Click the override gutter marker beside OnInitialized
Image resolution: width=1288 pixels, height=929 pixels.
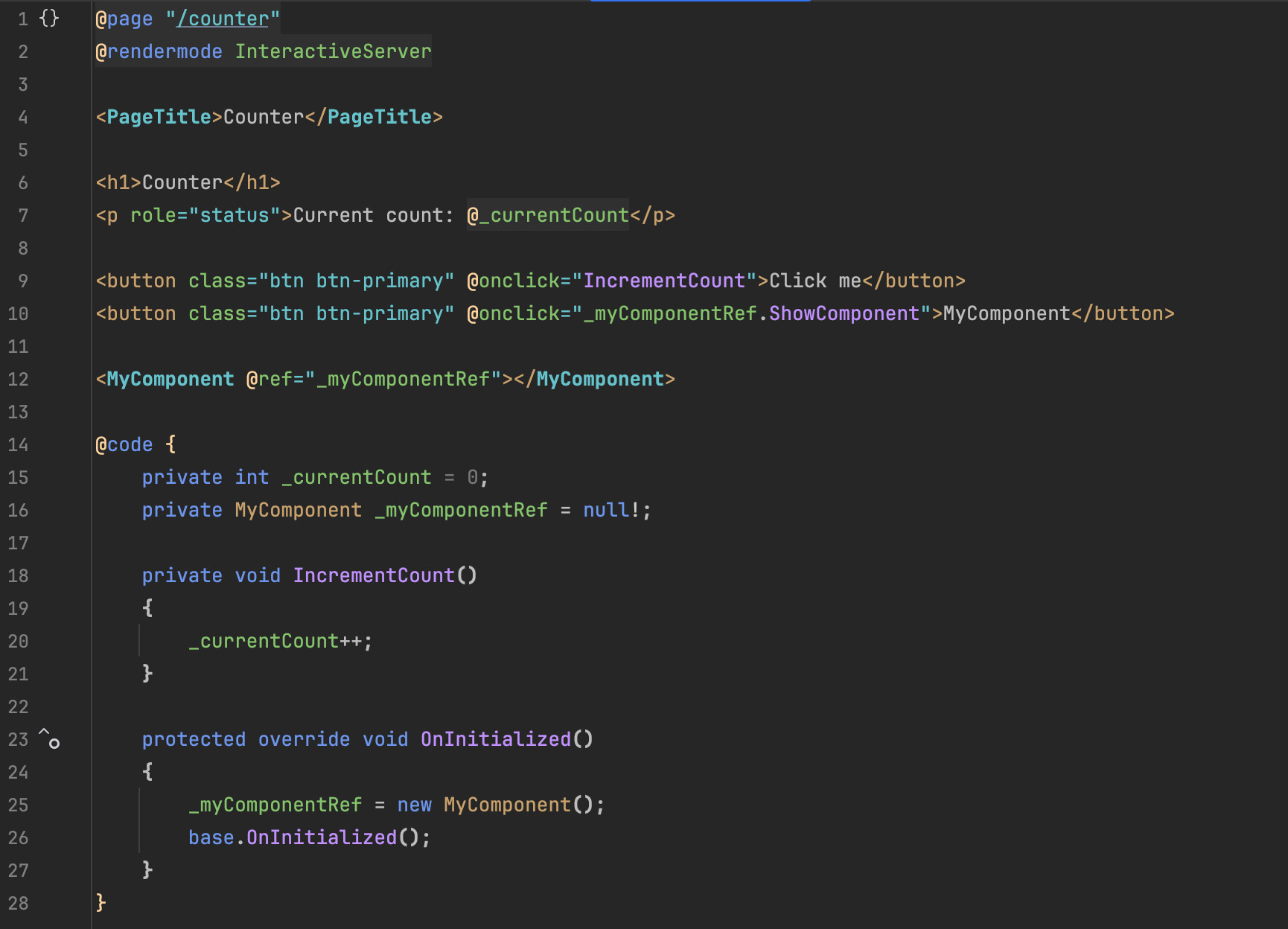[49, 738]
